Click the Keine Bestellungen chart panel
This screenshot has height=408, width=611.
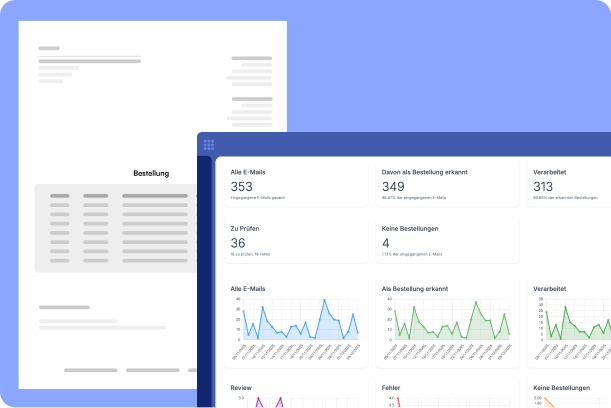coord(570,393)
